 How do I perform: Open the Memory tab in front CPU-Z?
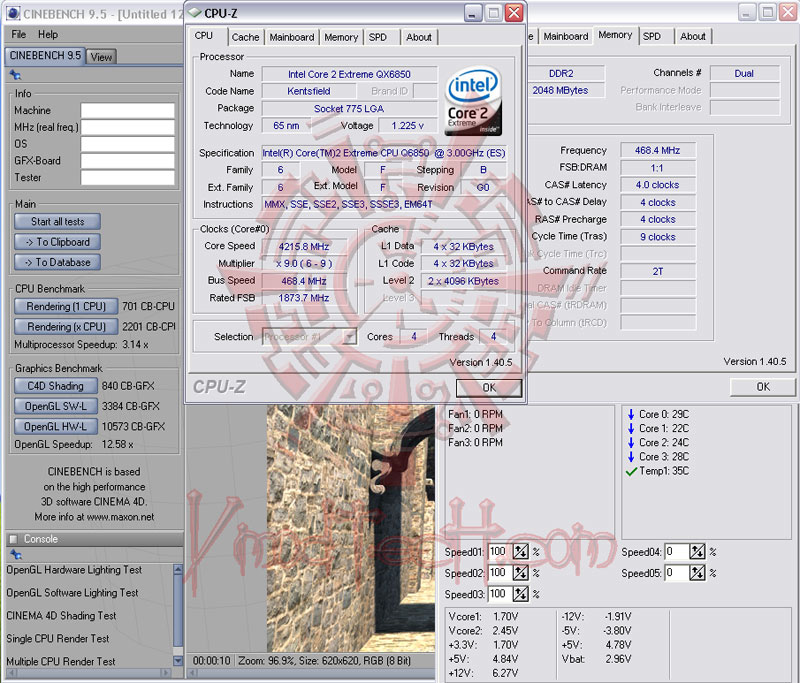click(341, 37)
